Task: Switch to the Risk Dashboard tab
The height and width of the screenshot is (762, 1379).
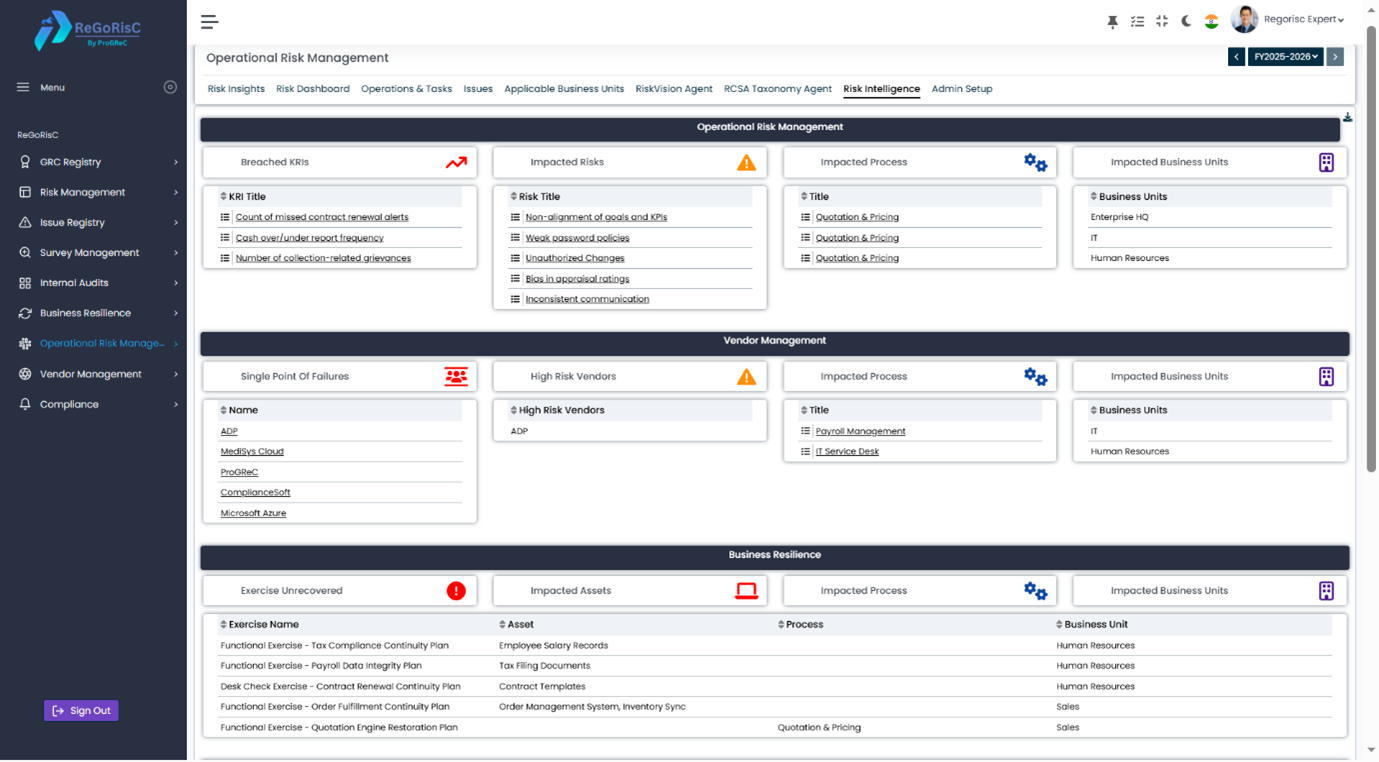Action: (x=312, y=89)
